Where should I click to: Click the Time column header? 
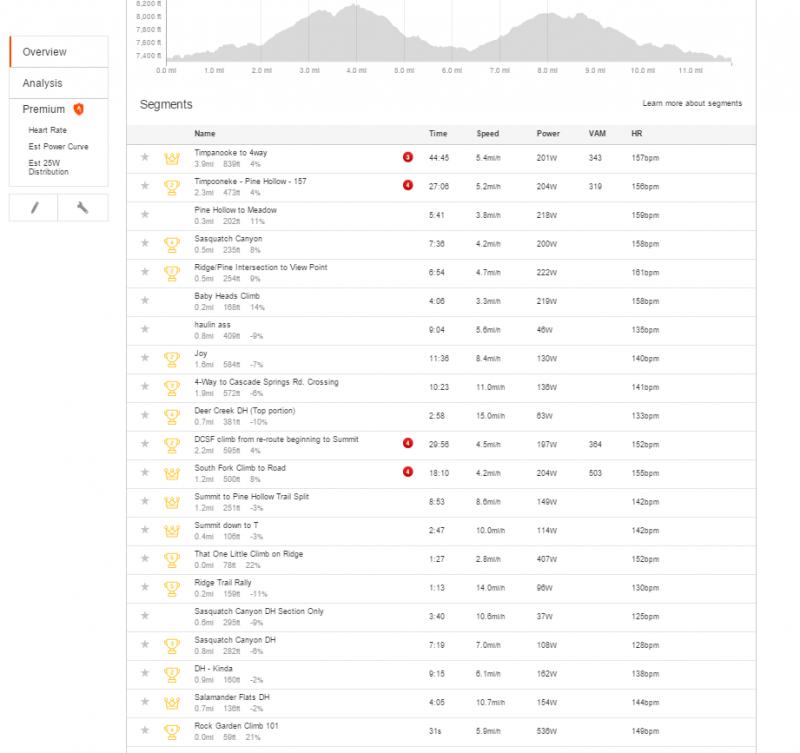pos(438,134)
